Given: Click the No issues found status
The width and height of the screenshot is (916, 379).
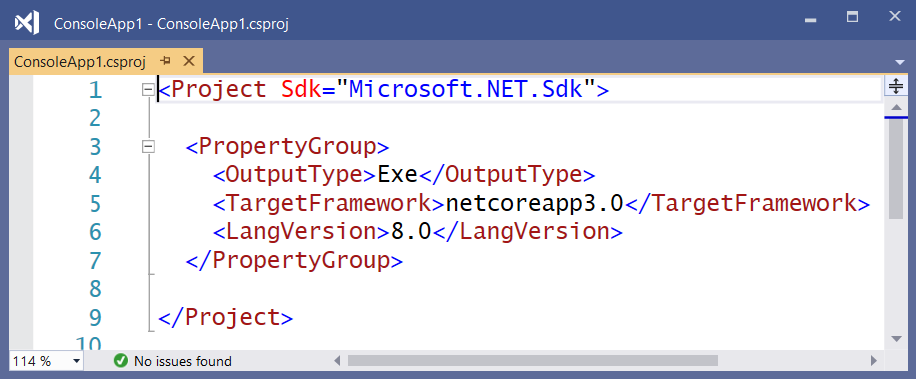Looking at the screenshot, I should click(x=183, y=361).
